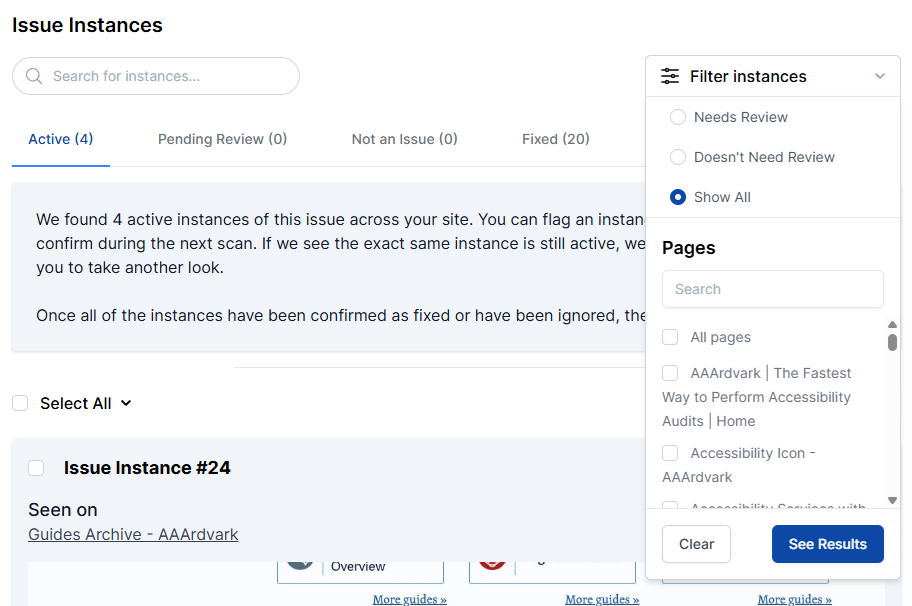This screenshot has width=912, height=606.
Task: Click the filter sliders icon
Action: tap(670, 76)
